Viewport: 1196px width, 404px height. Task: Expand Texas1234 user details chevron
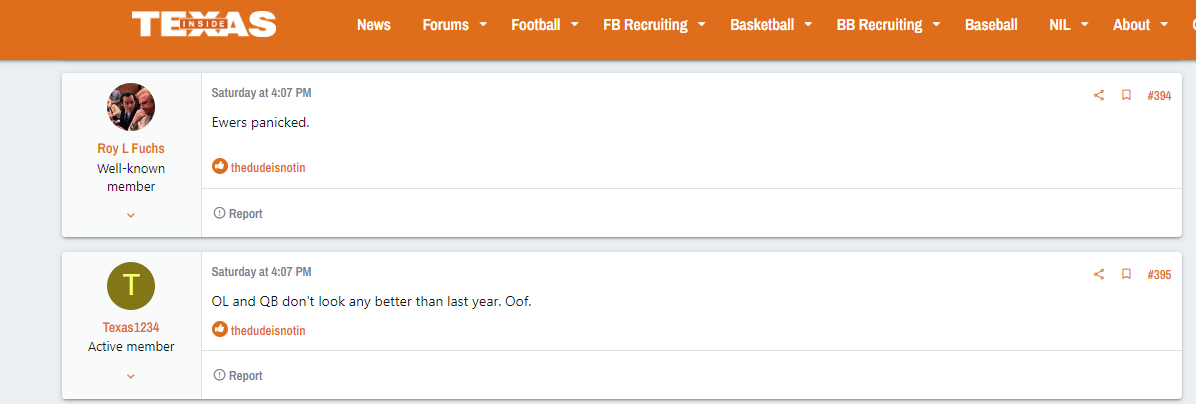click(130, 377)
